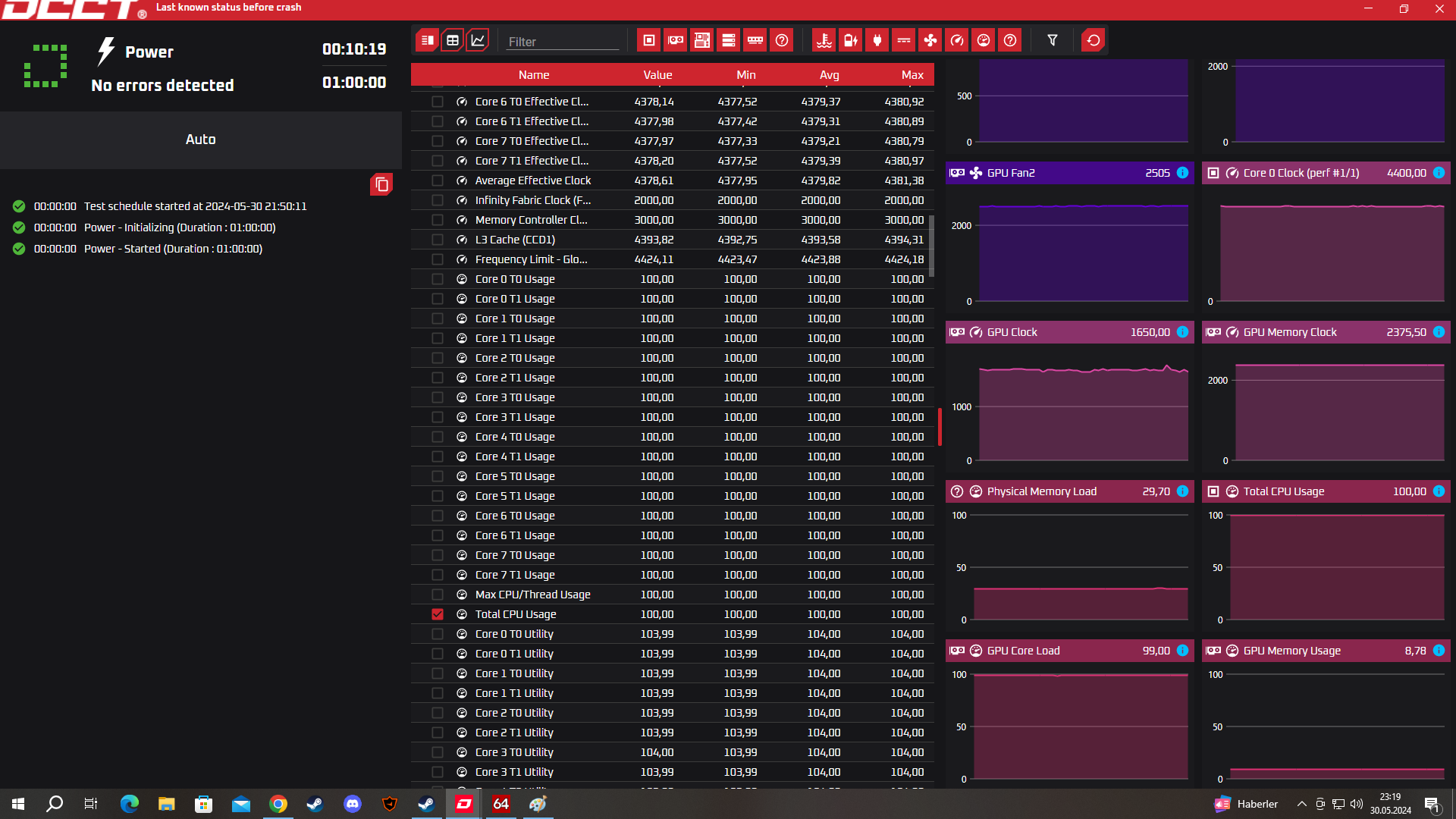Screen dimensions: 1456x819
Task: Sort the table by Name column
Action: (534, 74)
